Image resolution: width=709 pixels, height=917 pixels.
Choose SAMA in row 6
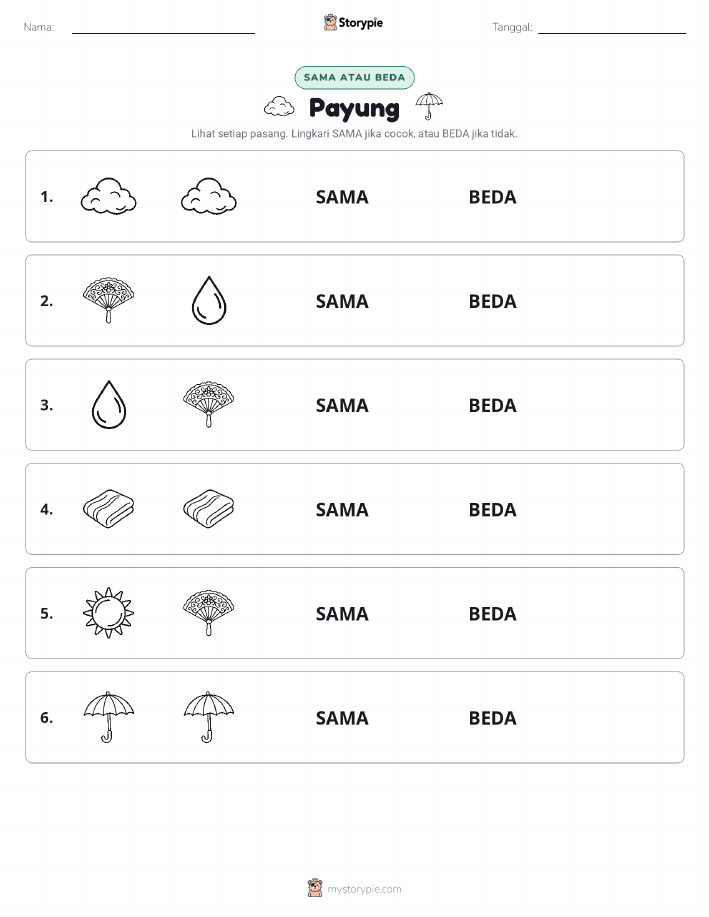[x=342, y=718]
